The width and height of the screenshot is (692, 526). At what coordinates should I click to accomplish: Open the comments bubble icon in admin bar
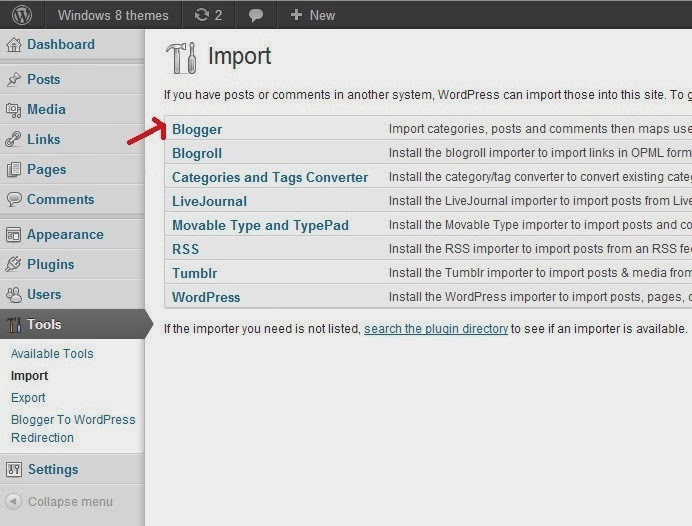click(x=256, y=15)
